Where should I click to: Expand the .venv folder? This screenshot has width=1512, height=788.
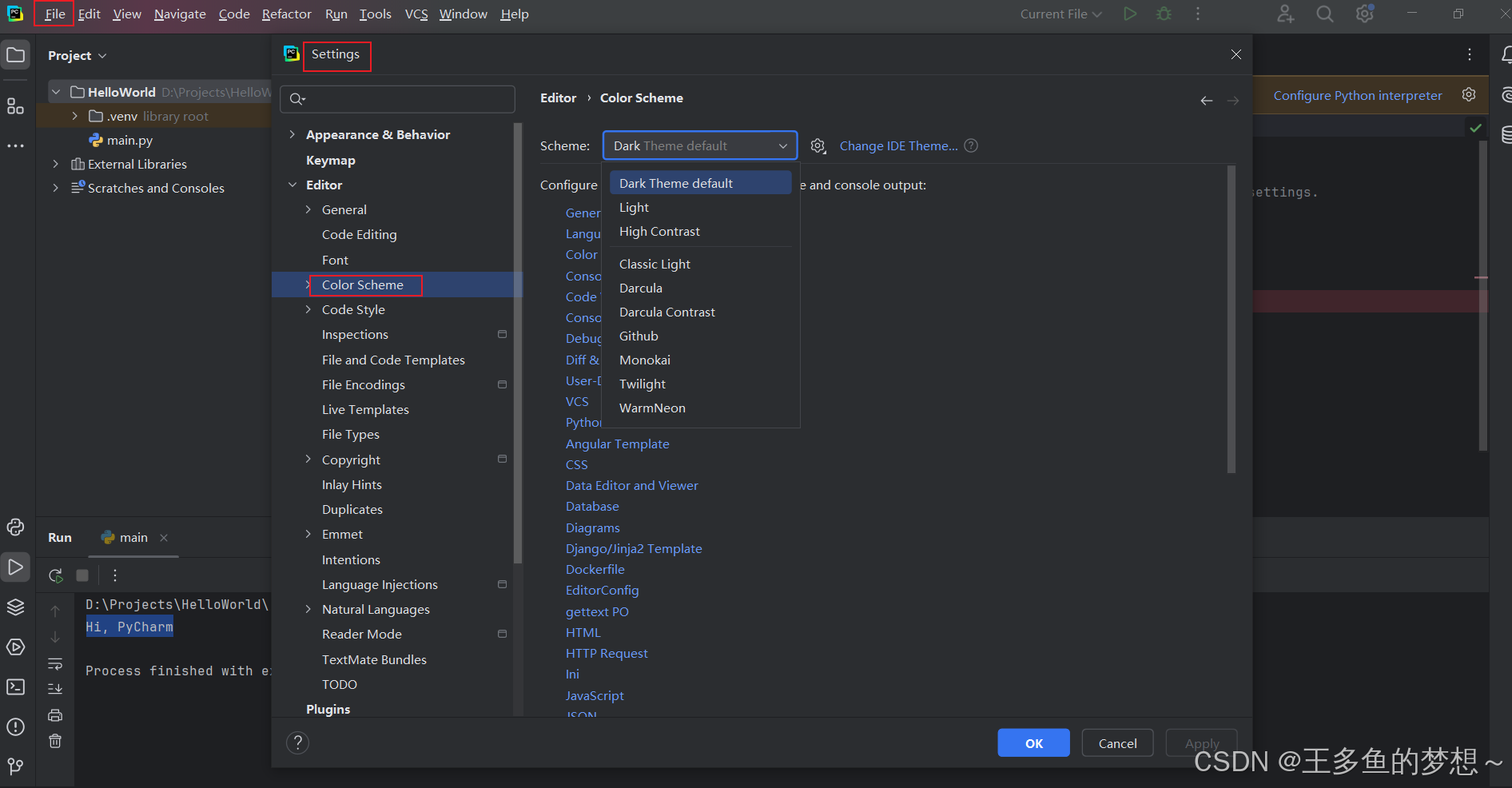(75, 116)
